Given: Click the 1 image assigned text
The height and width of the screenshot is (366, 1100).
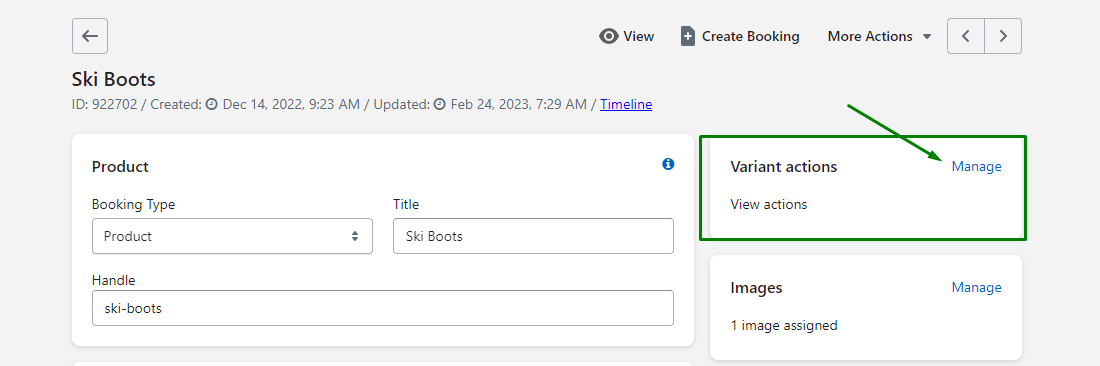Looking at the screenshot, I should (784, 325).
